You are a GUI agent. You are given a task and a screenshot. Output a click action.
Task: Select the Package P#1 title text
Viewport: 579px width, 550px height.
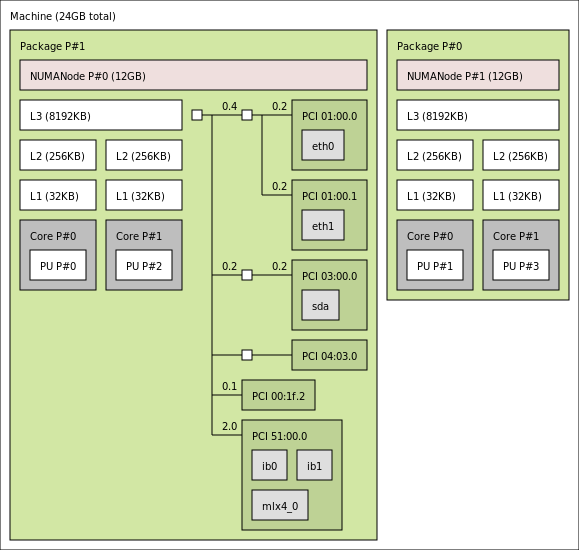pos(52,46)
